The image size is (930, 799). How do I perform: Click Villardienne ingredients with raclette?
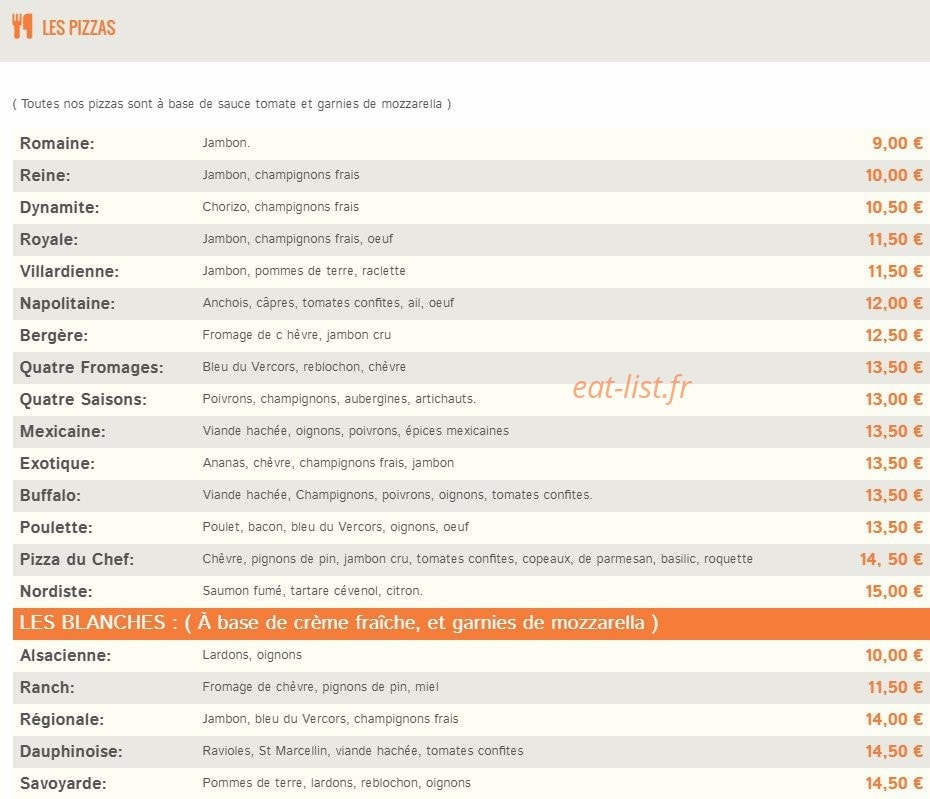304,271
